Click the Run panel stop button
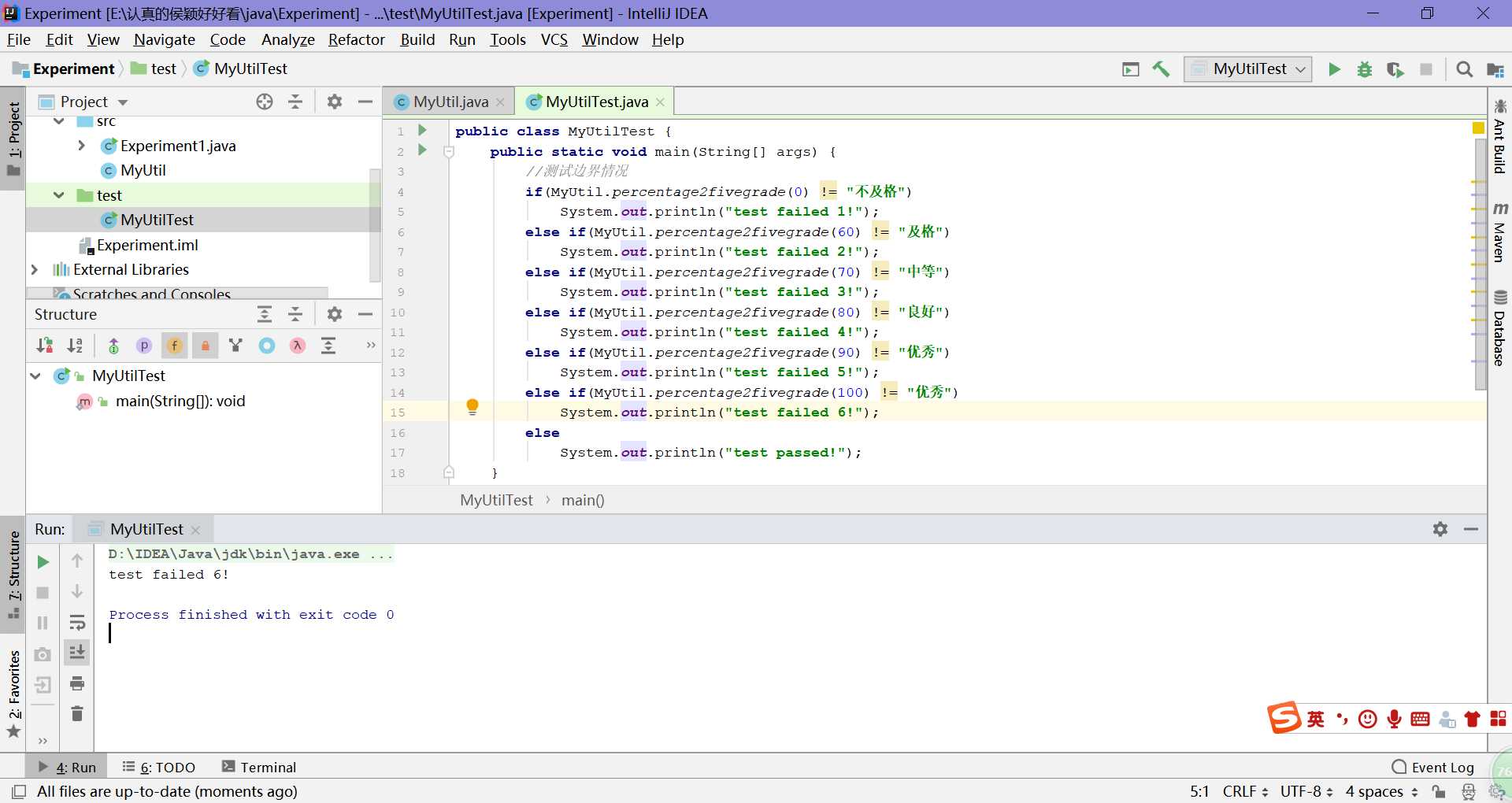Image resolution: width=1512 pixels, height=803 pixels. pos(43,592)
